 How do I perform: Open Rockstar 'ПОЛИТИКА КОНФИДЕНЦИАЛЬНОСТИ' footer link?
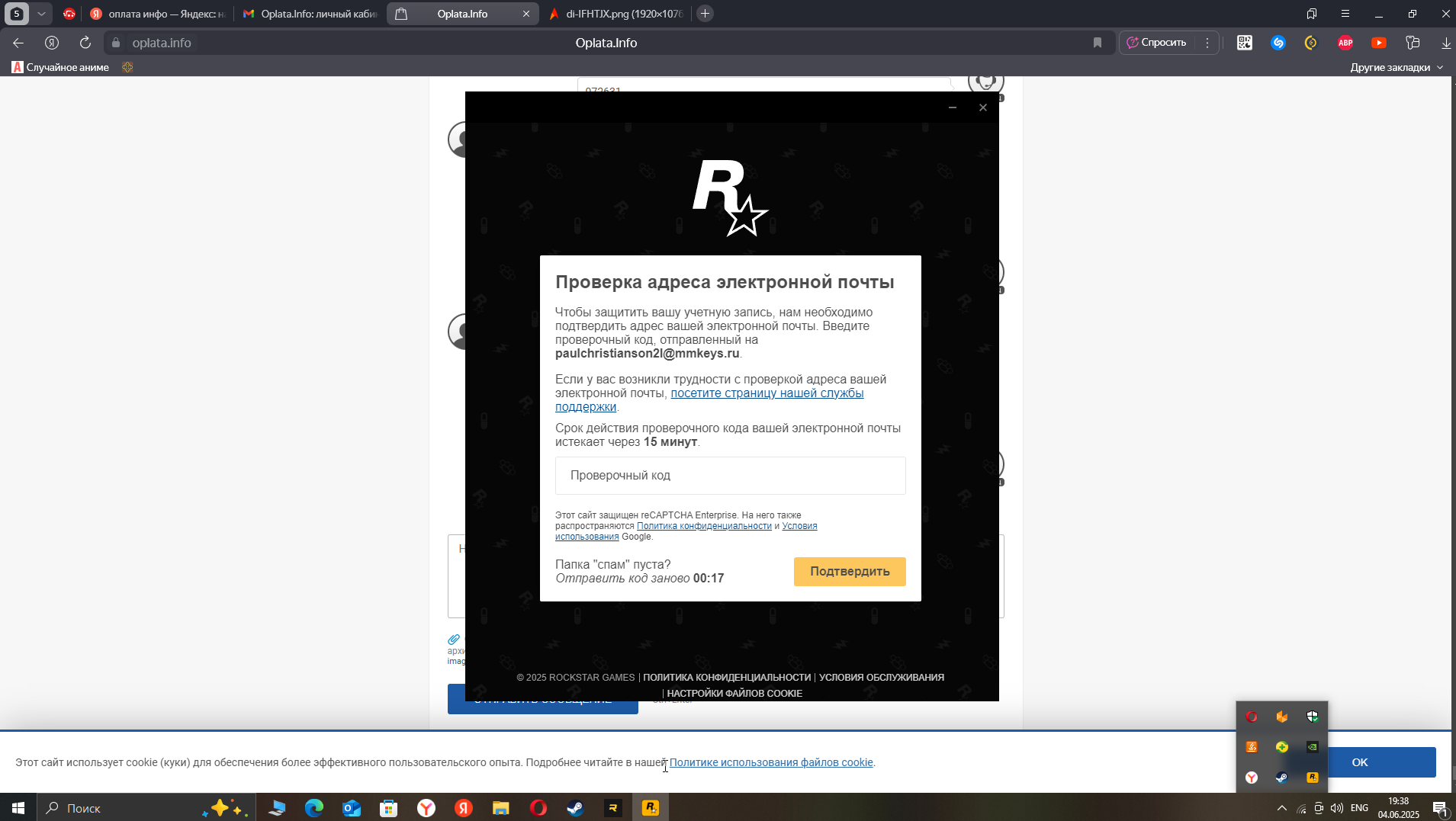(x=727, y=678)
